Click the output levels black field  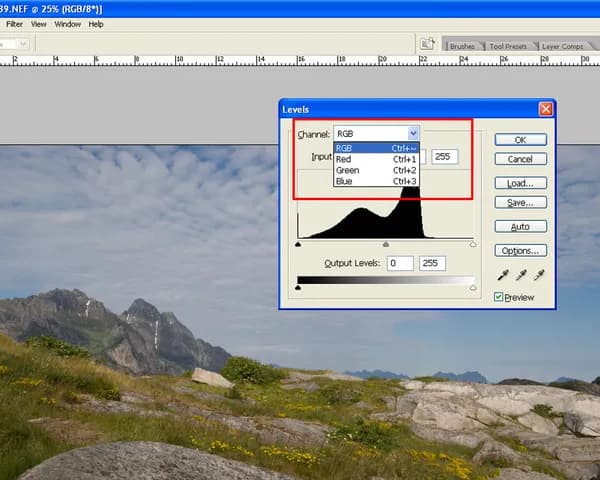point(399,263)
